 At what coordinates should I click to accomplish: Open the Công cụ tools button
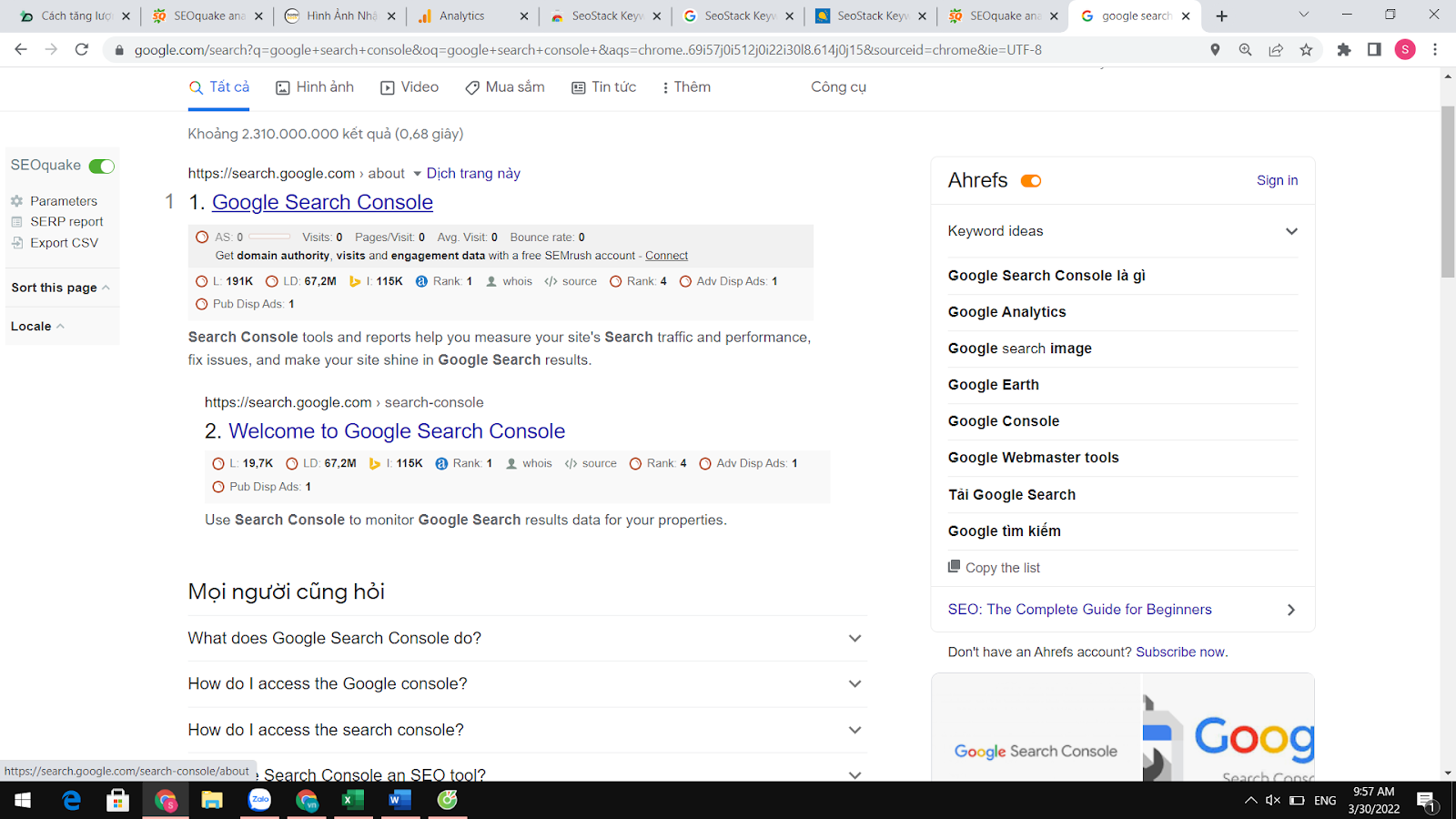(838, 87)
